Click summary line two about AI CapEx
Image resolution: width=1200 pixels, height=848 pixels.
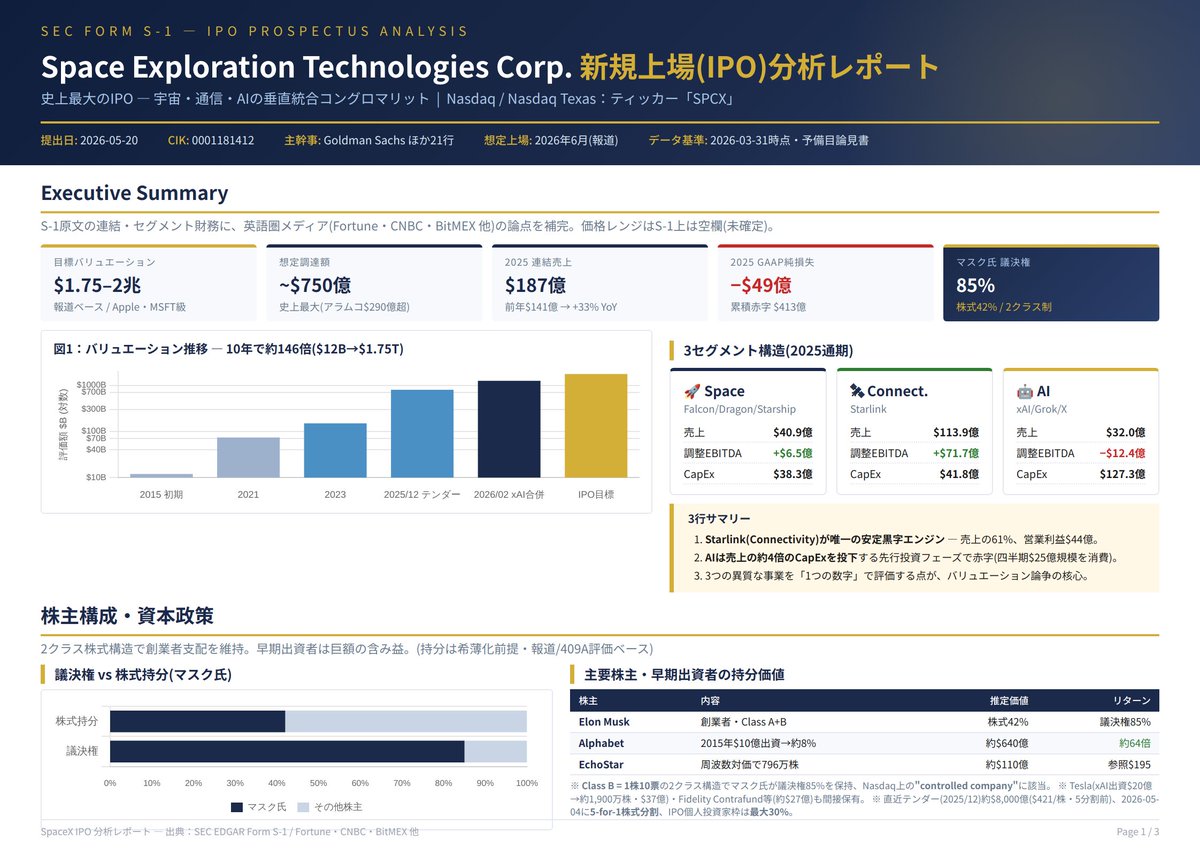(x=910, y=557)
